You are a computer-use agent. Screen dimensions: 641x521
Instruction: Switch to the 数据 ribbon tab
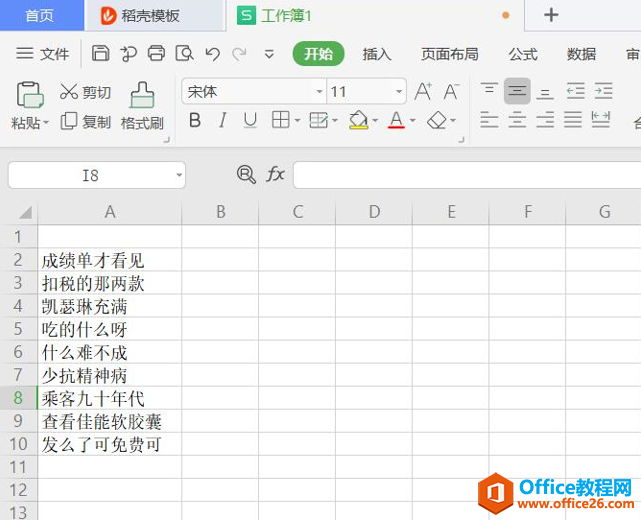click(x=581, y=54)
